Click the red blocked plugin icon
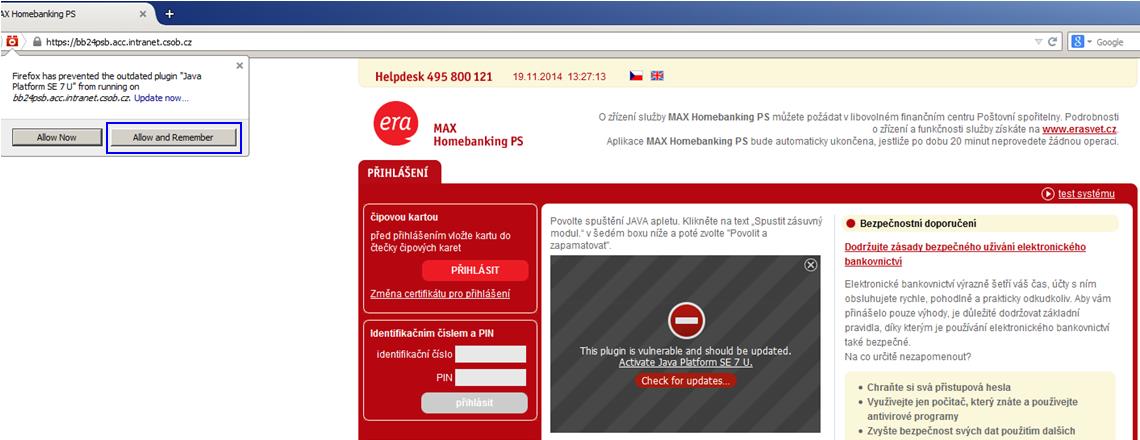The image size is (1140, 440). click(686, 320)
